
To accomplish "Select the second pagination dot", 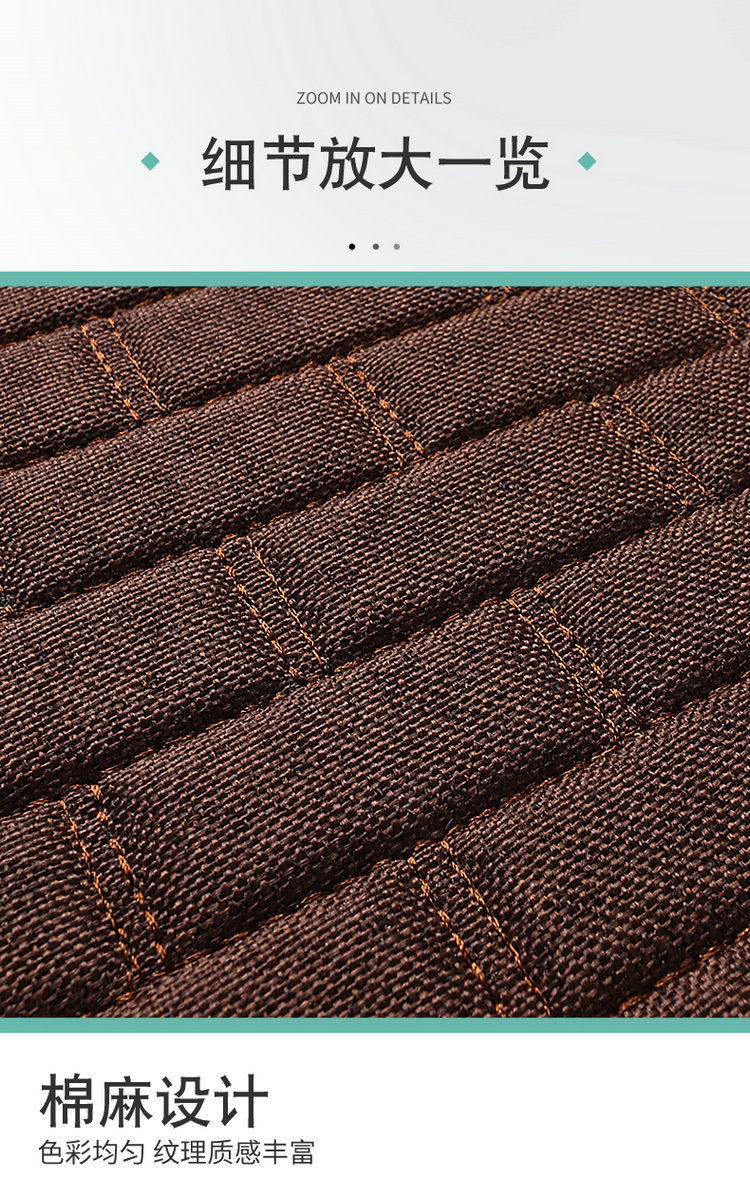I will coord(376,247).
